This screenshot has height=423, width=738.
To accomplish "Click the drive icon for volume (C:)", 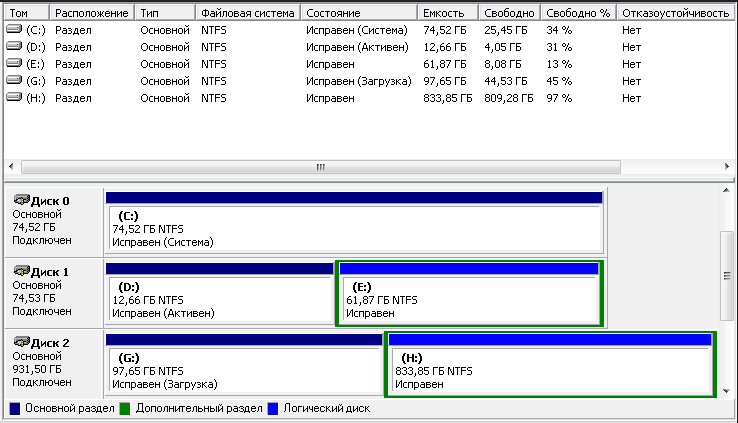I will point(13,30).
